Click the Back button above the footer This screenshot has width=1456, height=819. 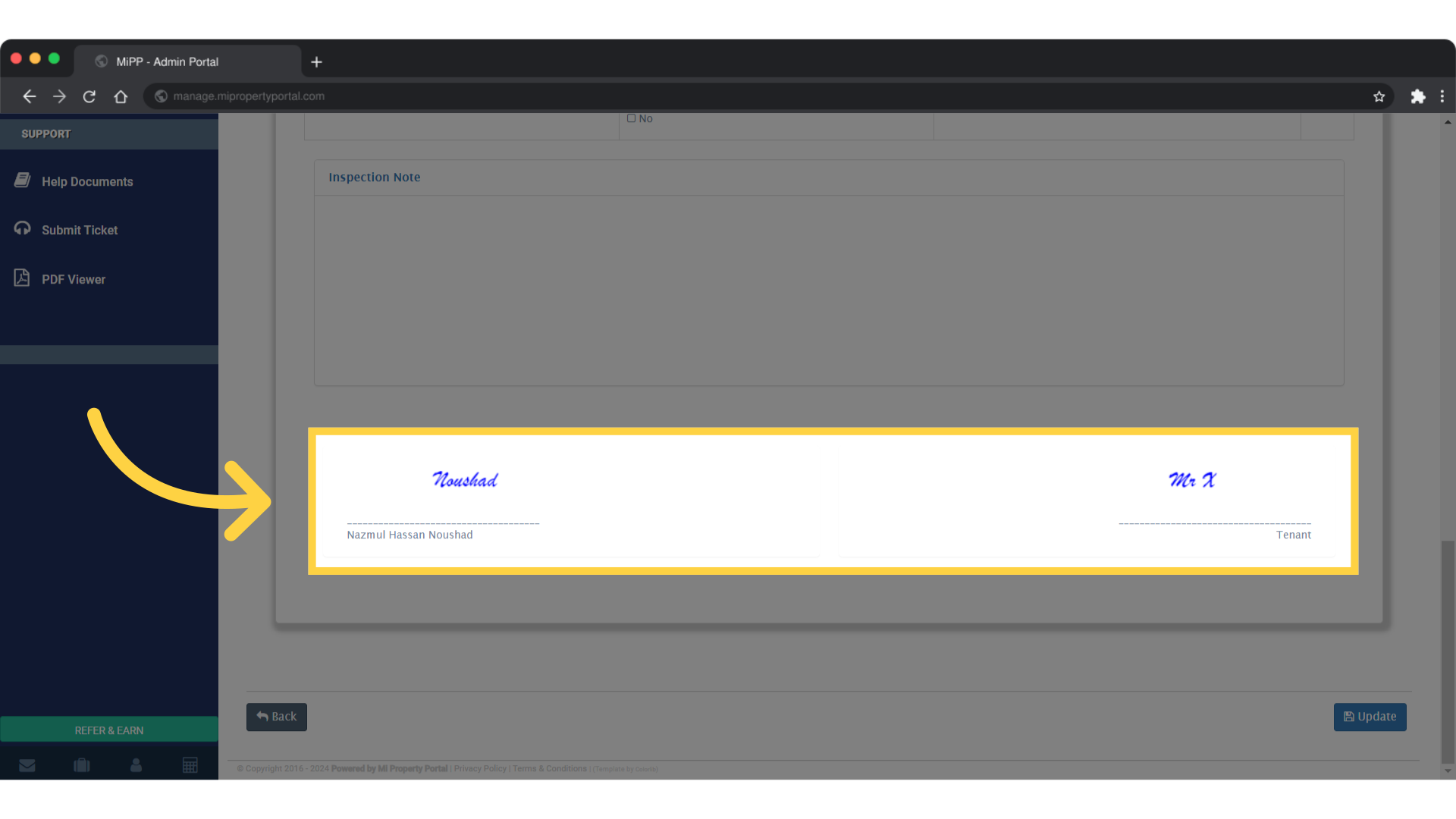coord(276,717)
